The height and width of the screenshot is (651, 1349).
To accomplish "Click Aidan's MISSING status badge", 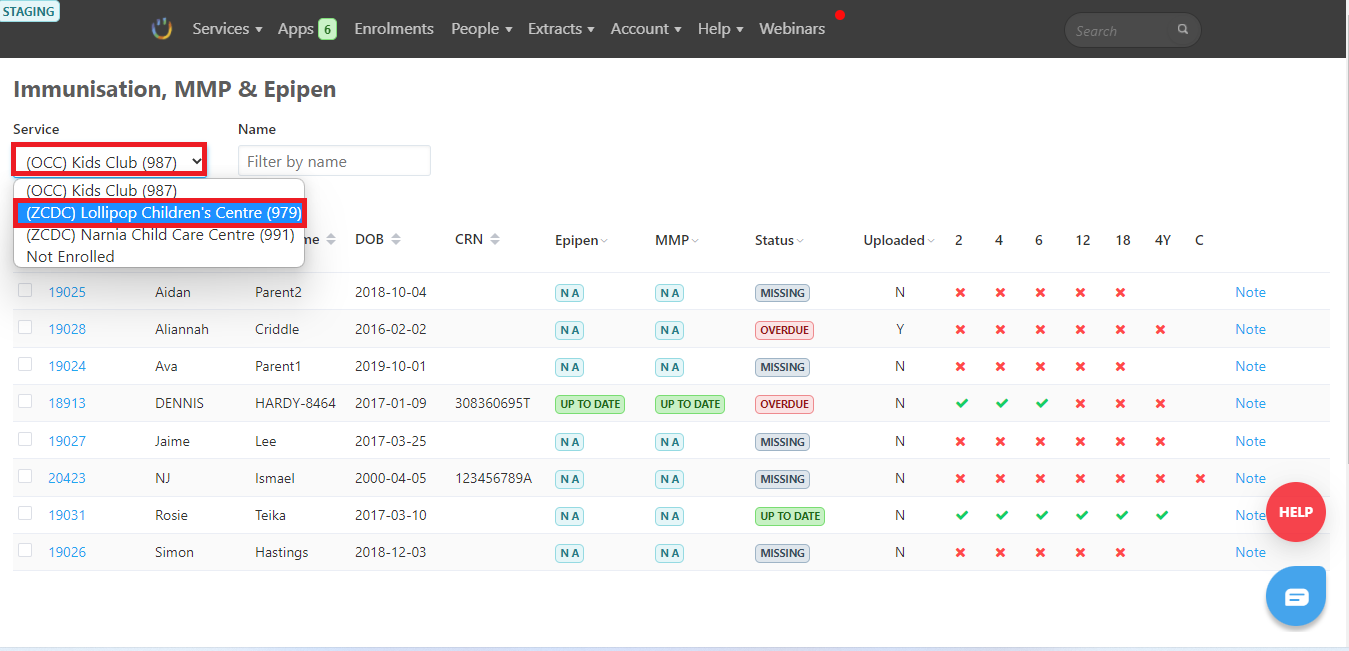I will click(x=782, y=293).
